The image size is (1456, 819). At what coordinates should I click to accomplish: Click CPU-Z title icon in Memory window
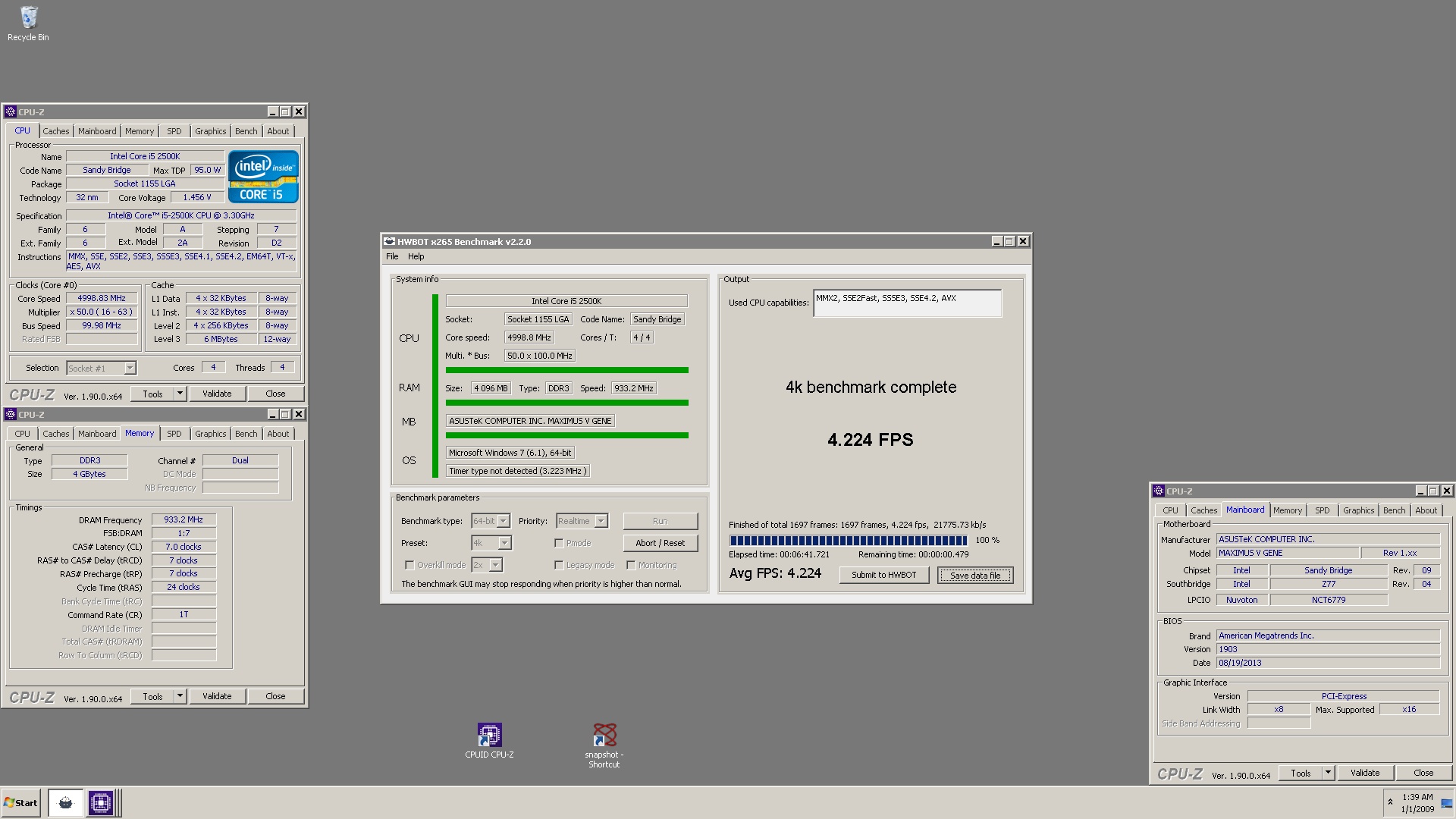[11, 414]
